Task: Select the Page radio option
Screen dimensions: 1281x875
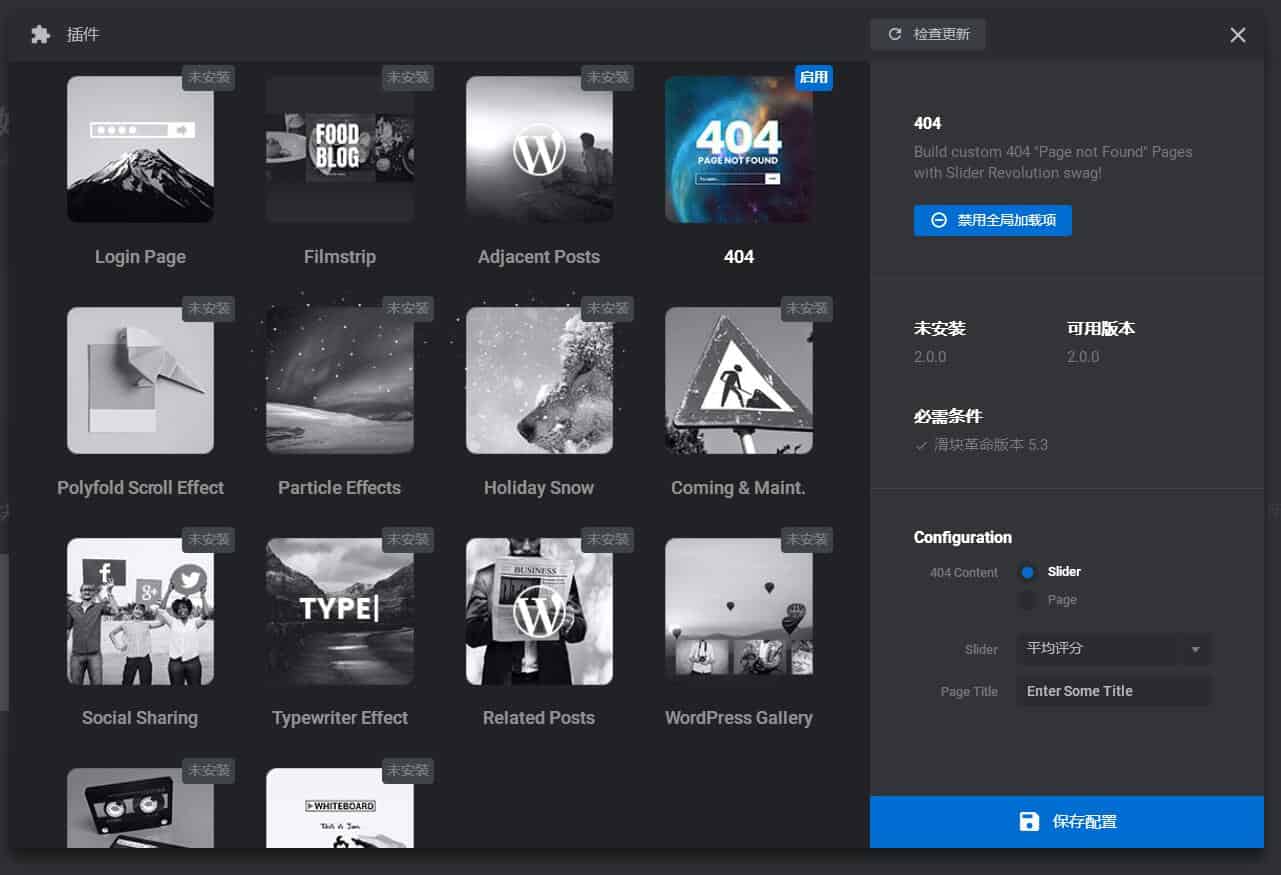Action: pos(1027,600)
